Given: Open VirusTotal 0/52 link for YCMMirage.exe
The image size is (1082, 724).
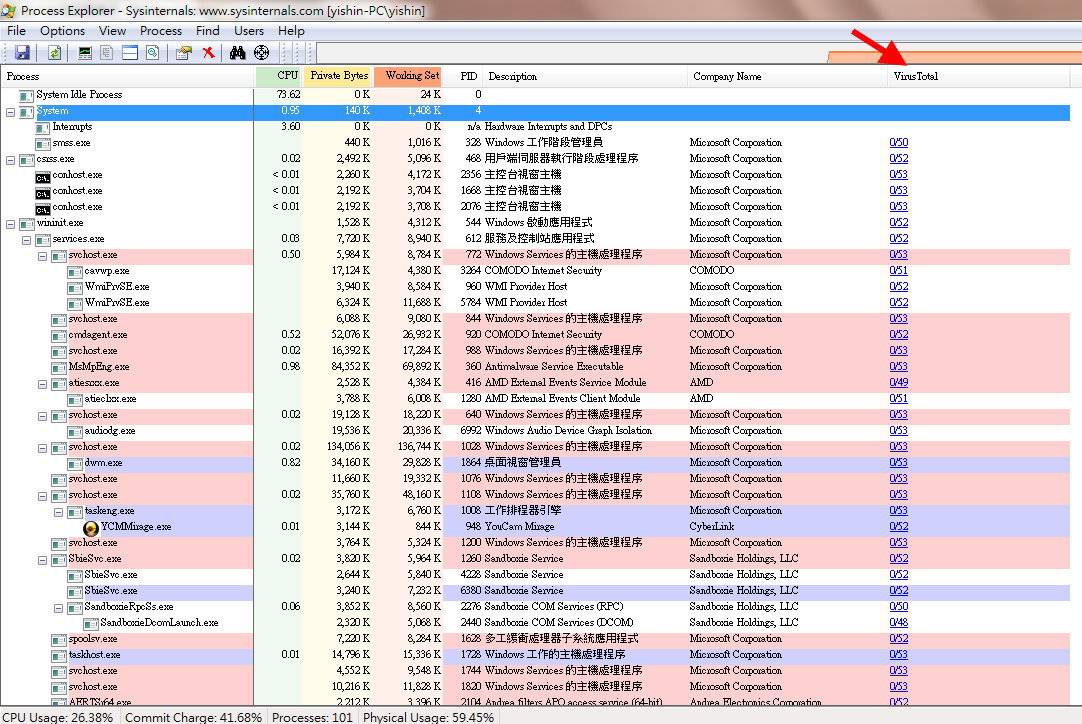Looking at the screenshot, I should point(898,527).
